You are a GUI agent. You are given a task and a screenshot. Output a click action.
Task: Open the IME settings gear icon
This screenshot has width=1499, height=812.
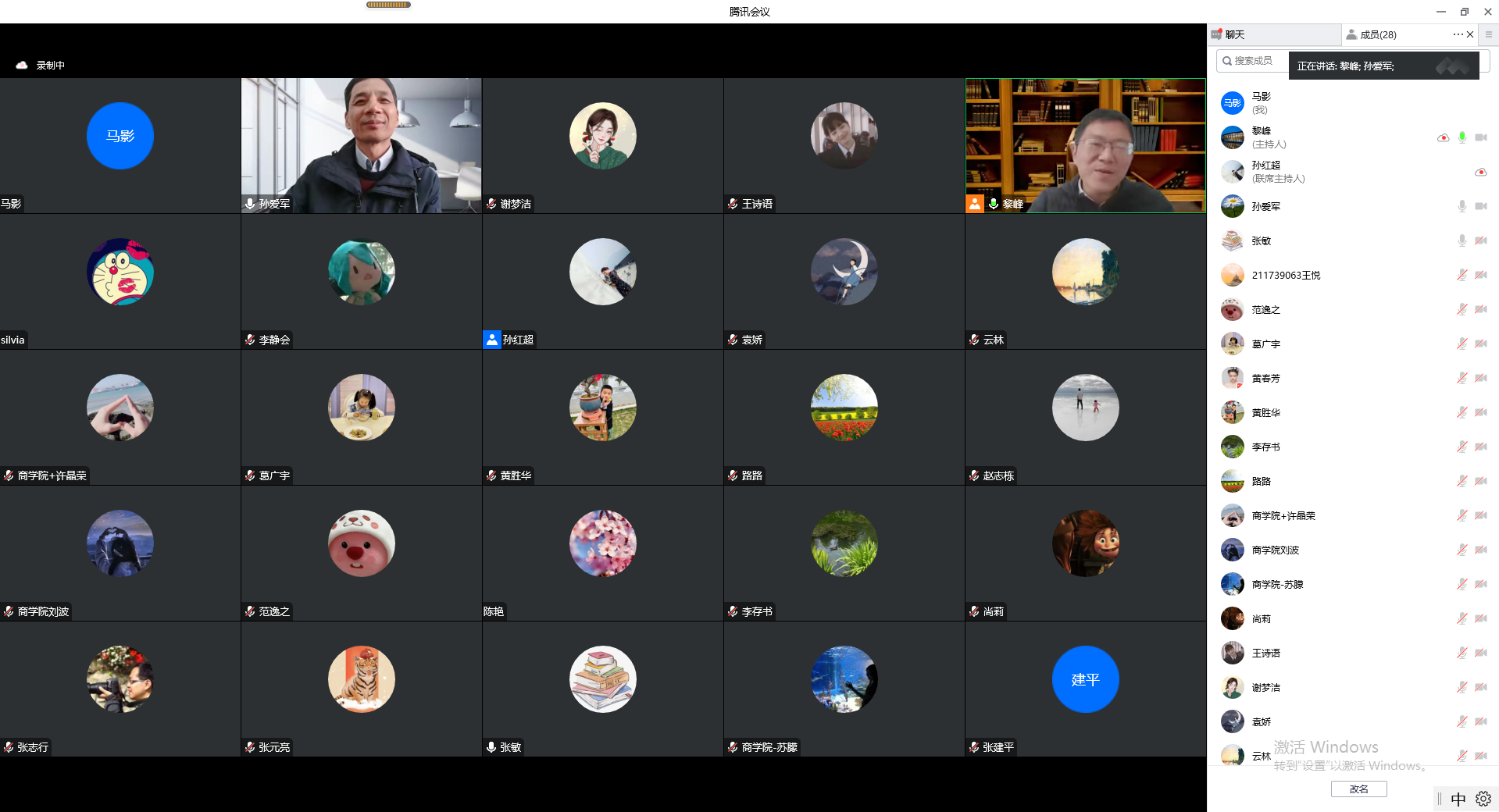(1483, 799)
